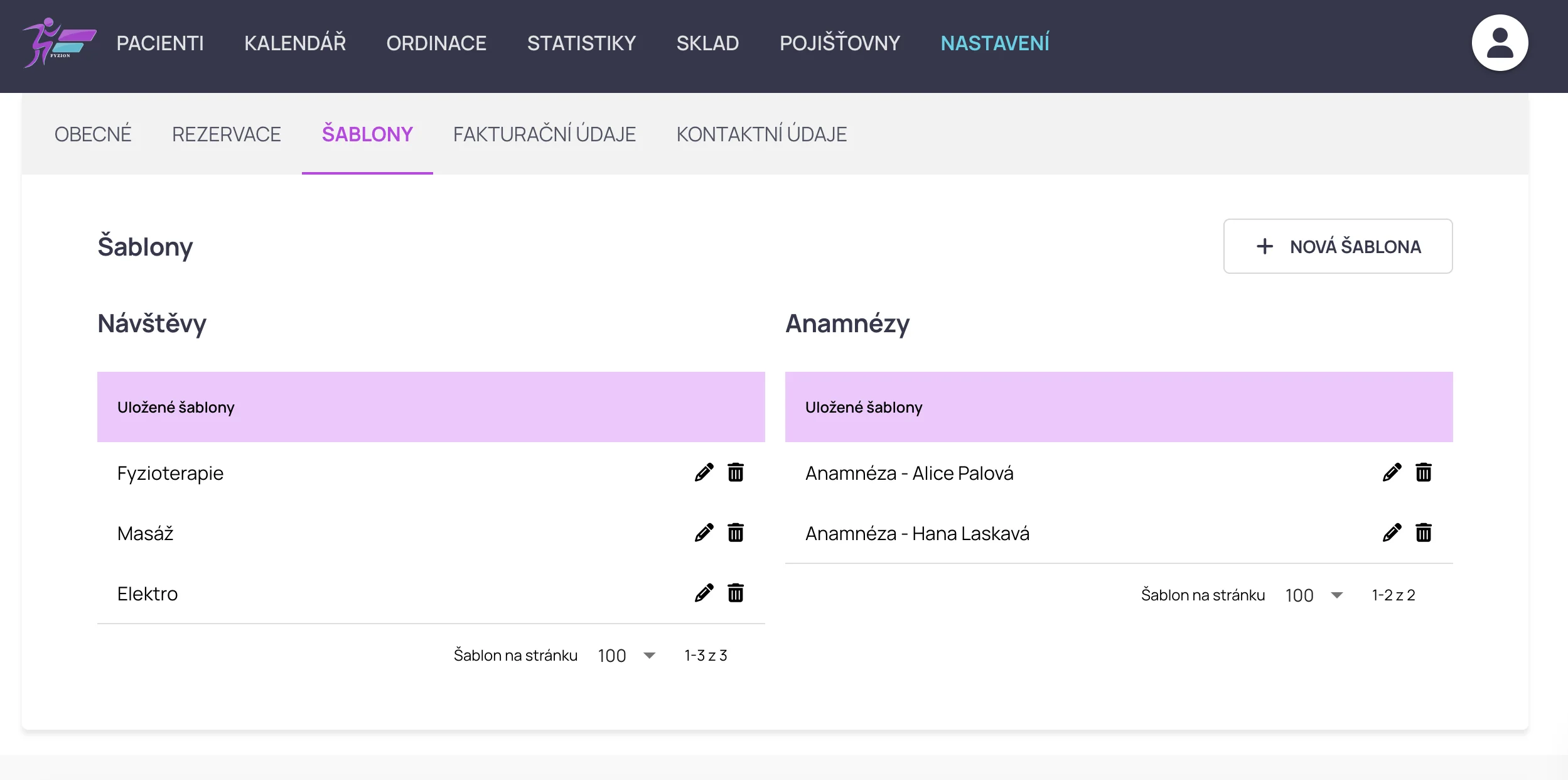Viewport: 1568px width, 780px height.
Task: Open Návštěvy templates-per-page dropdown
Action: (626, 655)
